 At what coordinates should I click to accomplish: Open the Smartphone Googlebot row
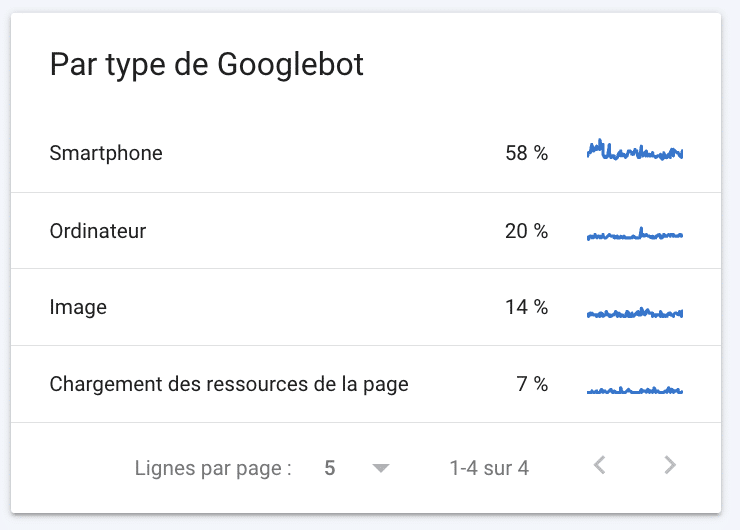366,153
